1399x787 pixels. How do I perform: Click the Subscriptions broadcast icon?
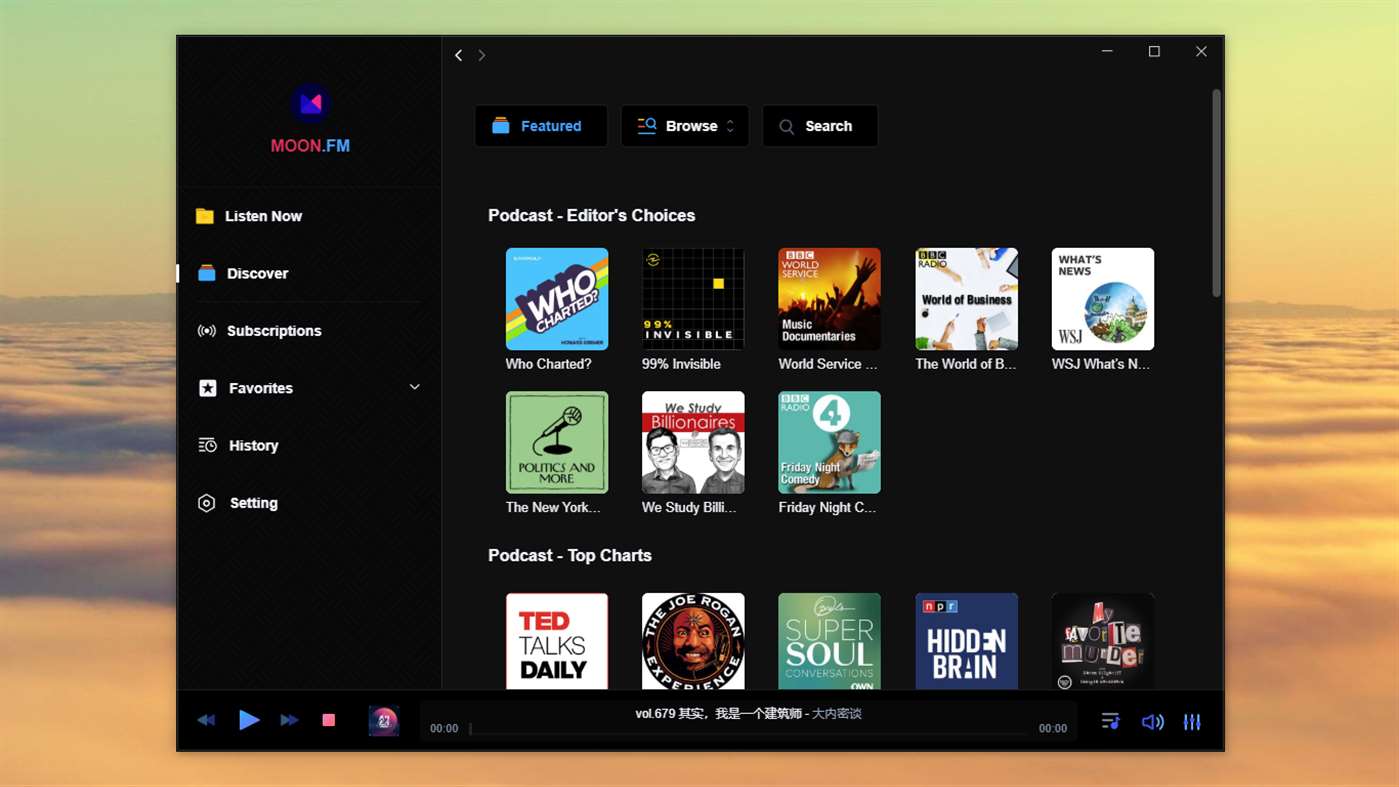click(207, 331)
